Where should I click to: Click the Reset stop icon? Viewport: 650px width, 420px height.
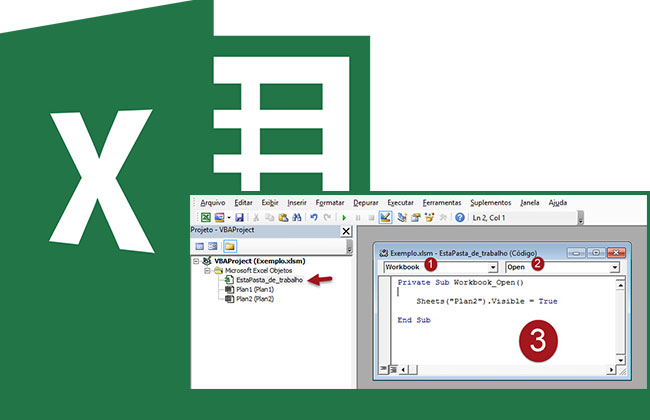tap(371, 217)
